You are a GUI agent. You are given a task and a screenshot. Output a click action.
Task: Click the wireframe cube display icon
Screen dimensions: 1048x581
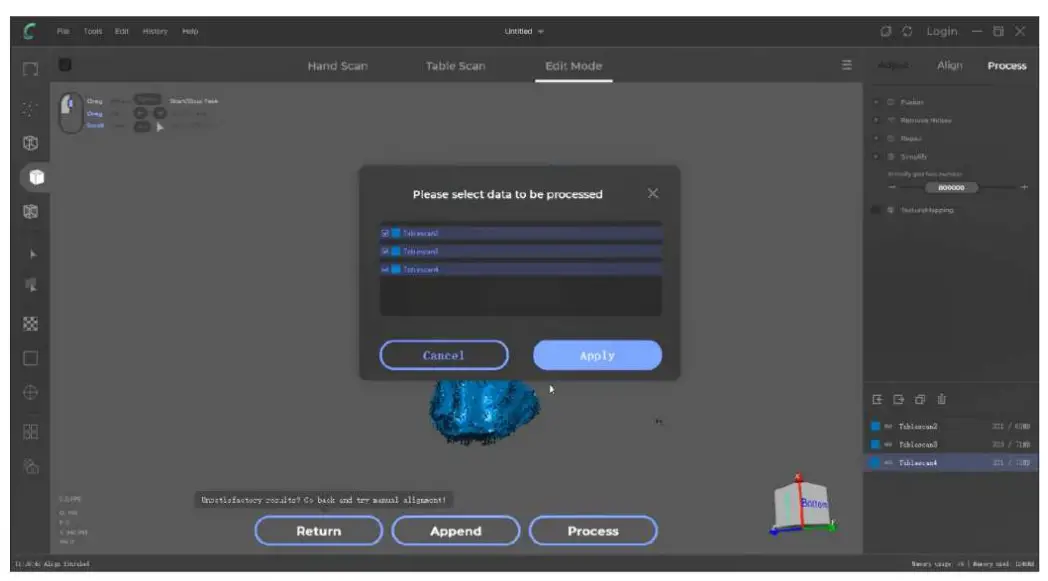[30, 142]
